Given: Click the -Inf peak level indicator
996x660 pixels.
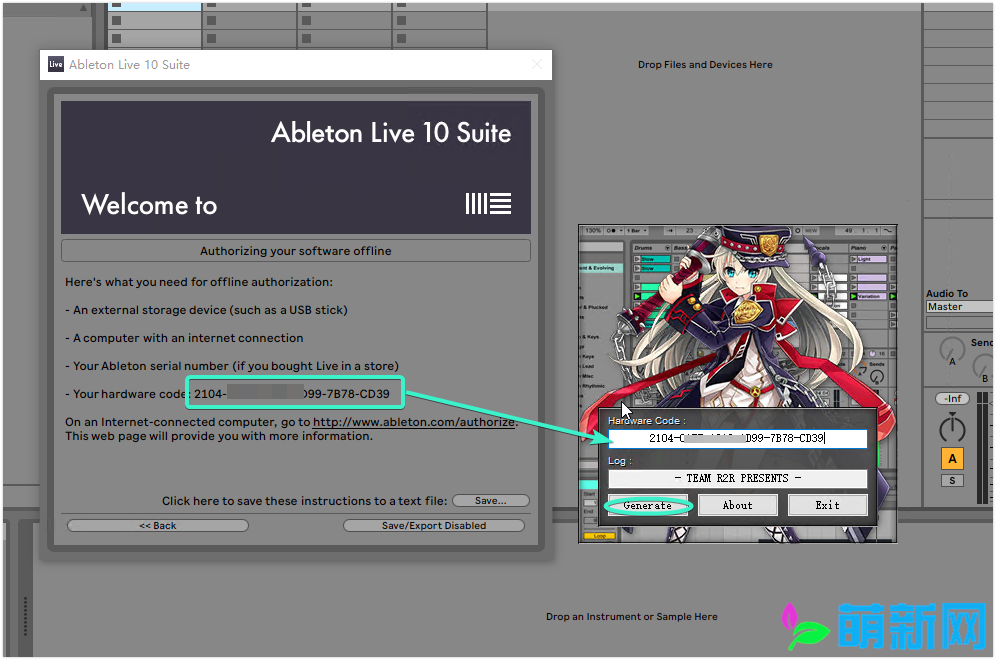Looking at the screenshot, I should tap(953, 398).
